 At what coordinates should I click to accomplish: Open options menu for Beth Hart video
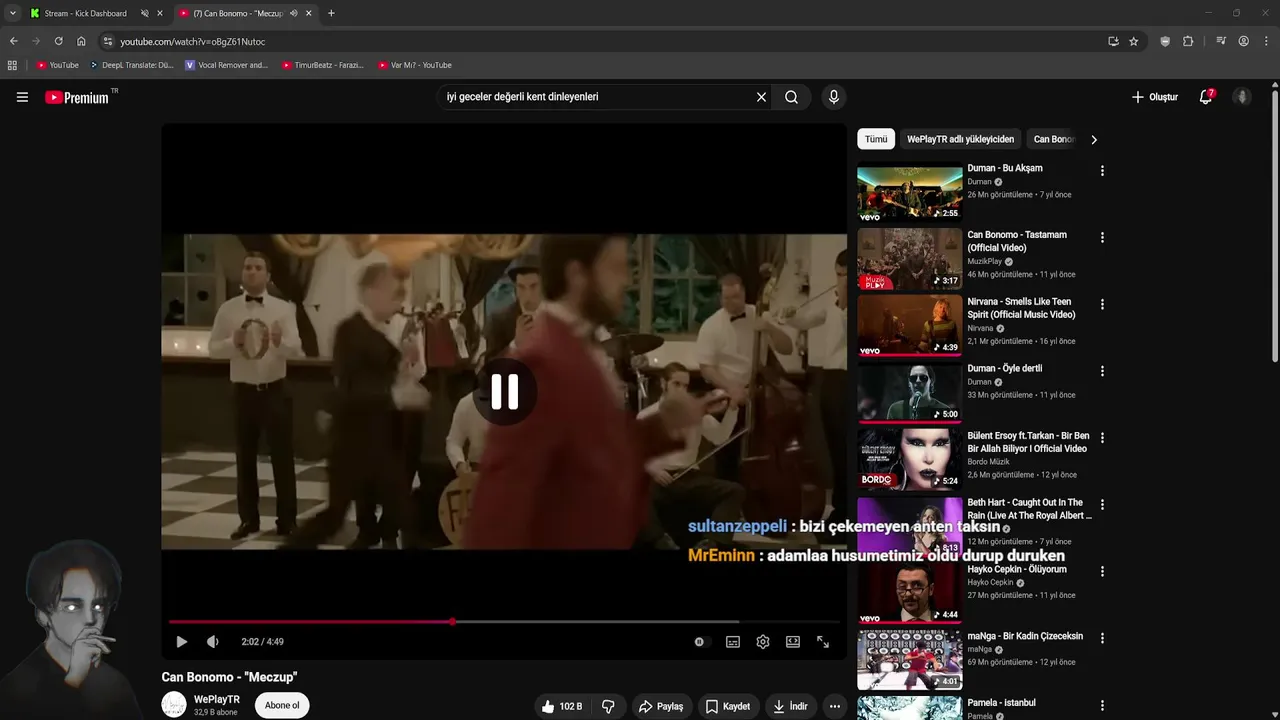1102,505
